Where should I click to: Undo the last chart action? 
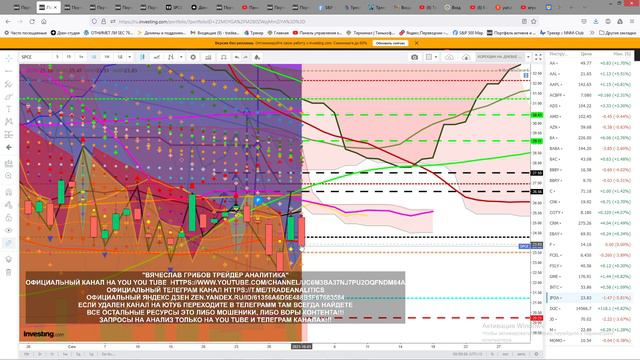click(237, 57)
